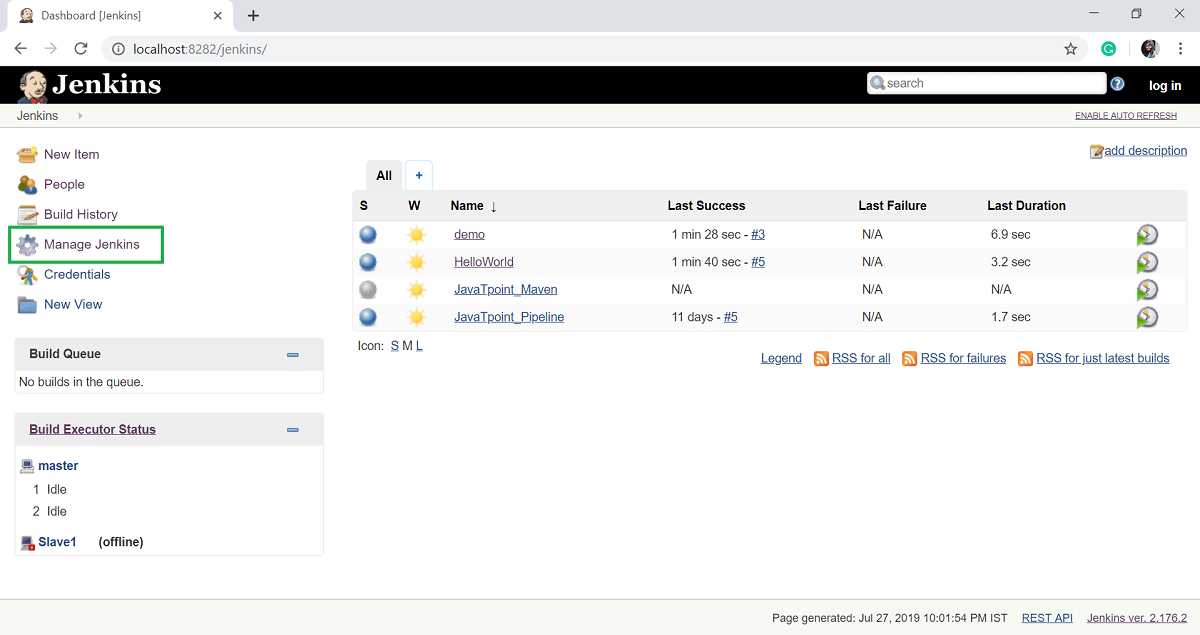This screenshot has height=635, width=1200.
Task: Open the HelloWorld job link
Action: pyautogui.click(x=484, y=262)
